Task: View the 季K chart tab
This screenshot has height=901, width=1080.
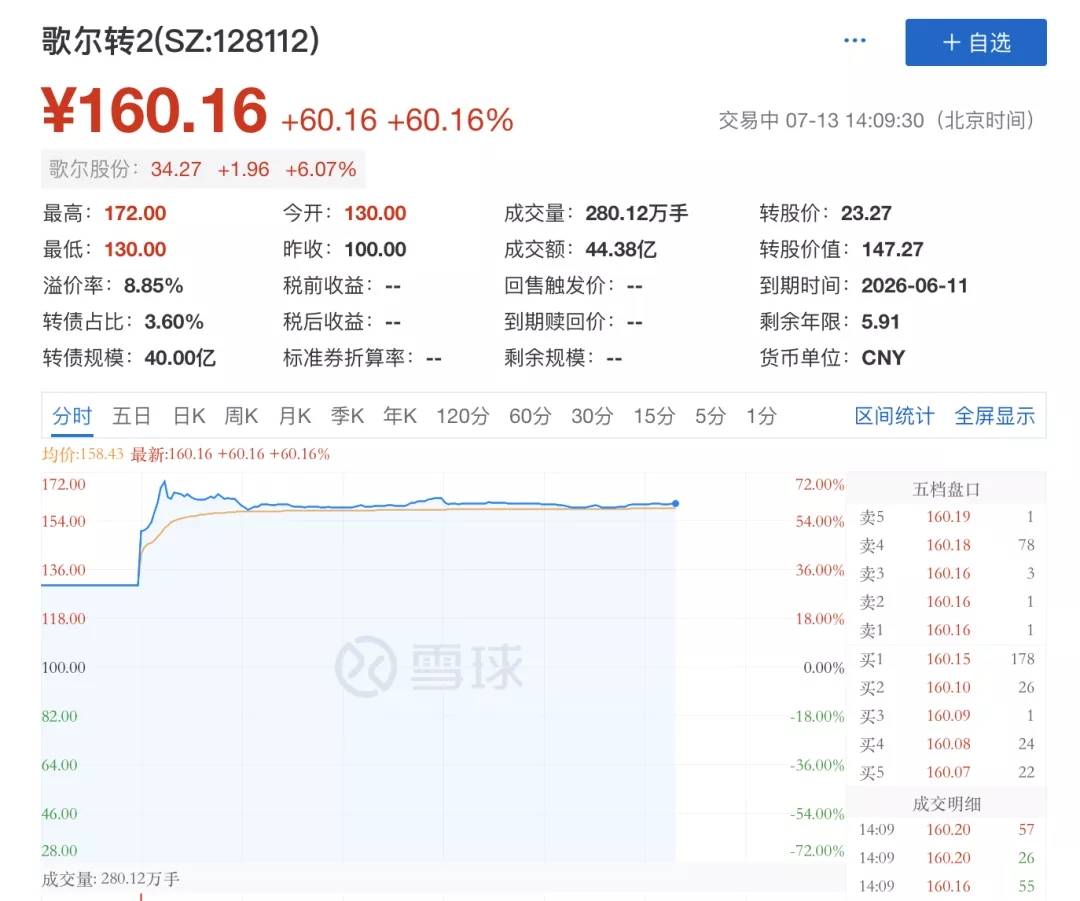Action: click(347, 416)
